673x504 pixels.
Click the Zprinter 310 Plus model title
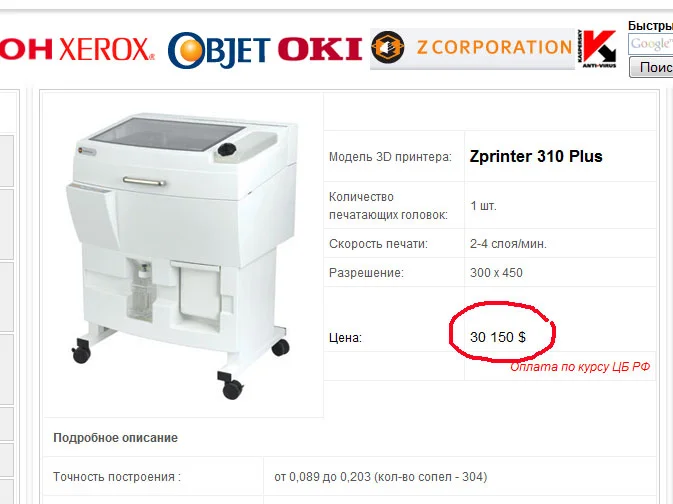[x=536, y=156]
